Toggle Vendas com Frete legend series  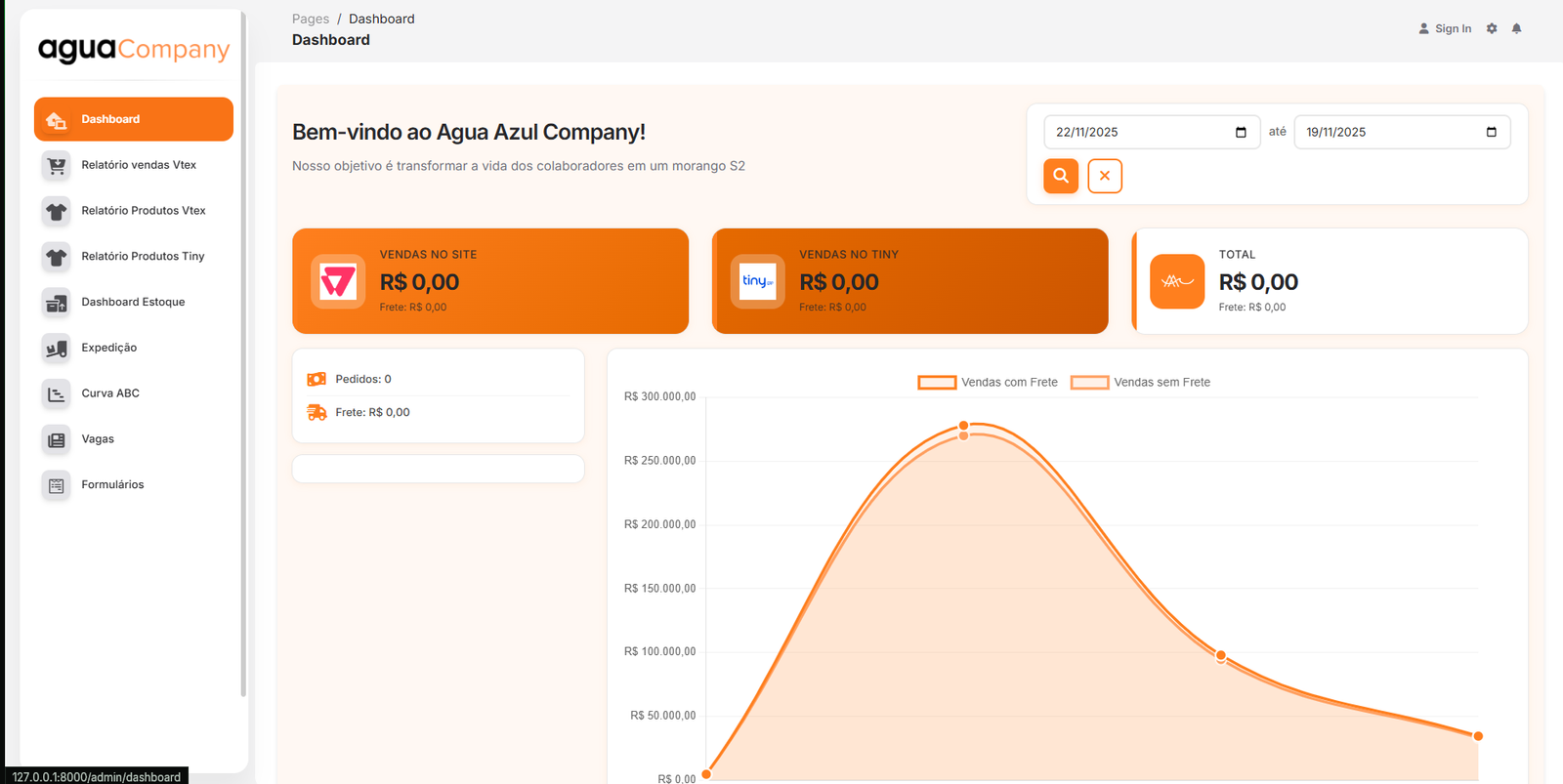(988, 382)
